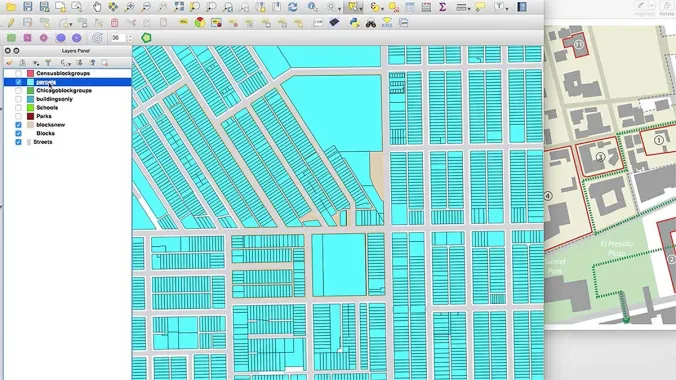Screen dimensions: 676x380
Task: Click the Refresh map icon
Action: pyautogui.click(x=293, y=6)
